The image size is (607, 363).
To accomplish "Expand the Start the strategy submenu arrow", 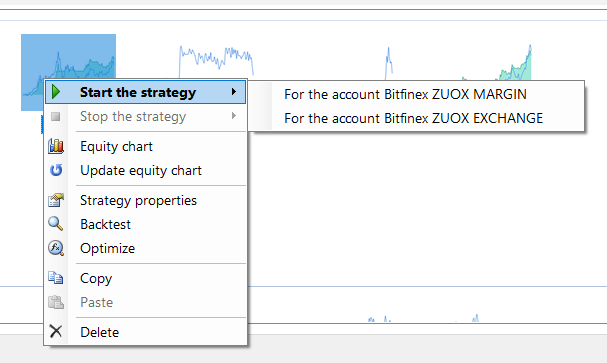I will 233,92.
